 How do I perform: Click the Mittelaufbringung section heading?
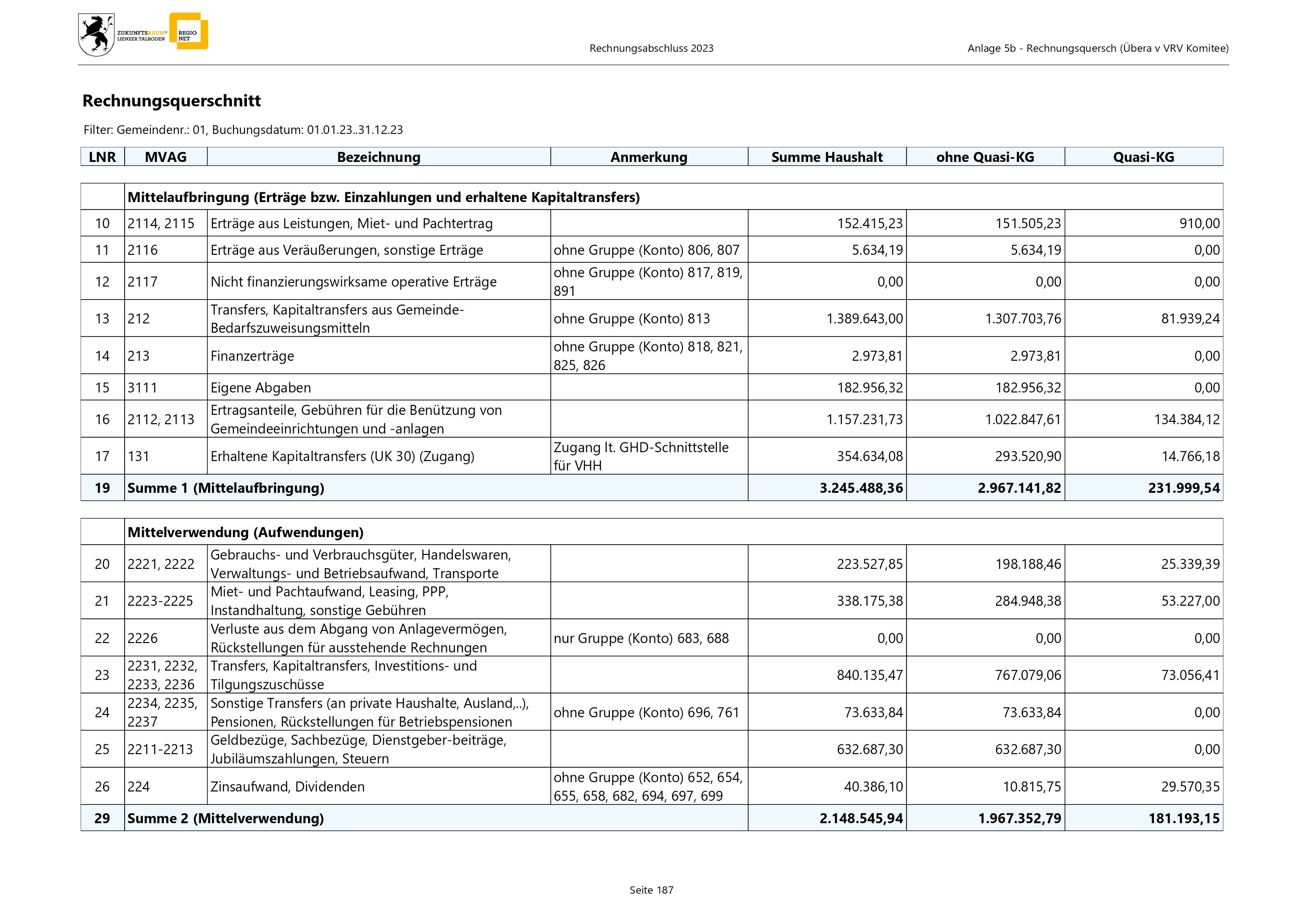pyautogui.click(x=383, y=197)
